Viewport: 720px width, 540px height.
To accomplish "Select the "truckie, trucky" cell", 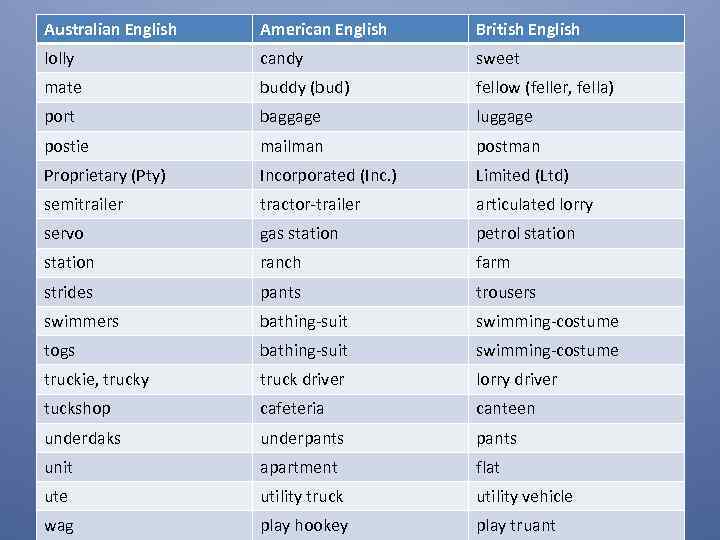I will [x=96, y=379].
